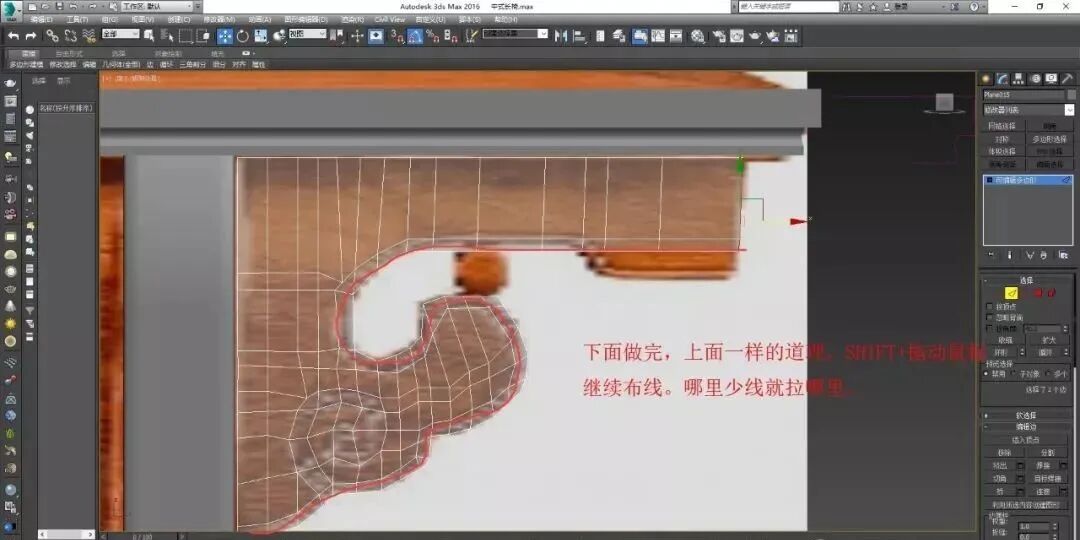Screen dimensions: 1080x540
Task: Select the 禁用 preview selection radio
Action: (x=986, y=373)
